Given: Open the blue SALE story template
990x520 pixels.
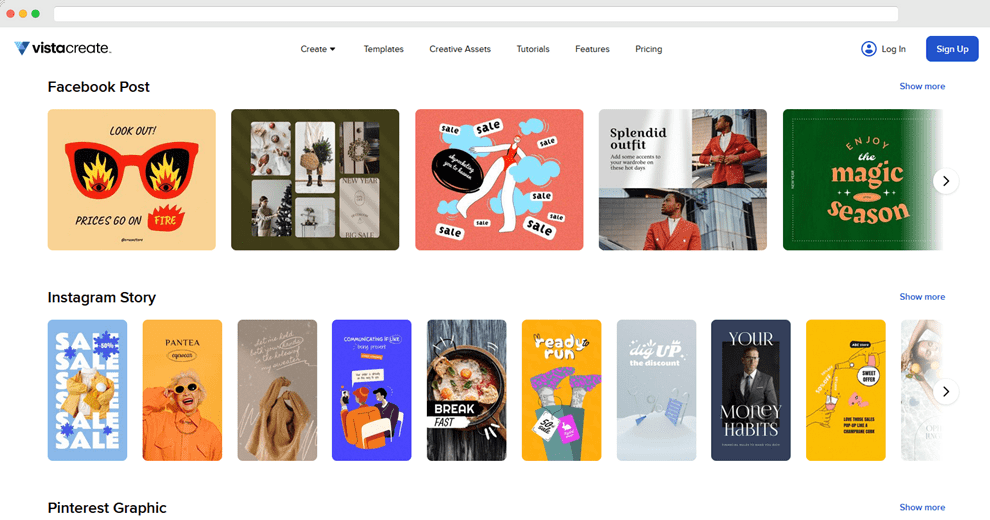Looking at the screenshot, I should [87, 390].
